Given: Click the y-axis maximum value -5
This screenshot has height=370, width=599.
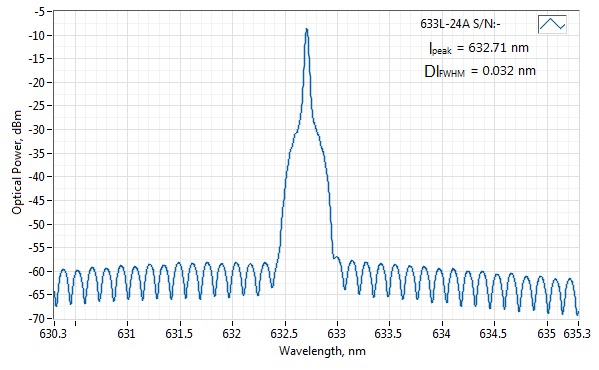Looking at the screenshot, I should pos(39,11).
